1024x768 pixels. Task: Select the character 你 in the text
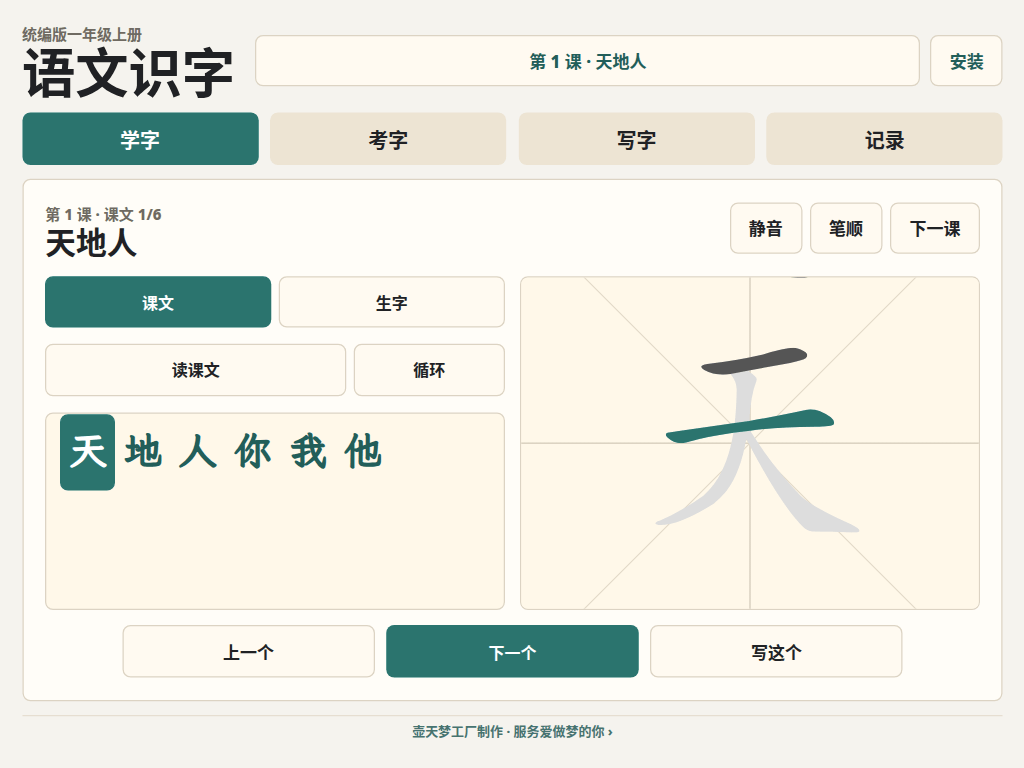253,452
